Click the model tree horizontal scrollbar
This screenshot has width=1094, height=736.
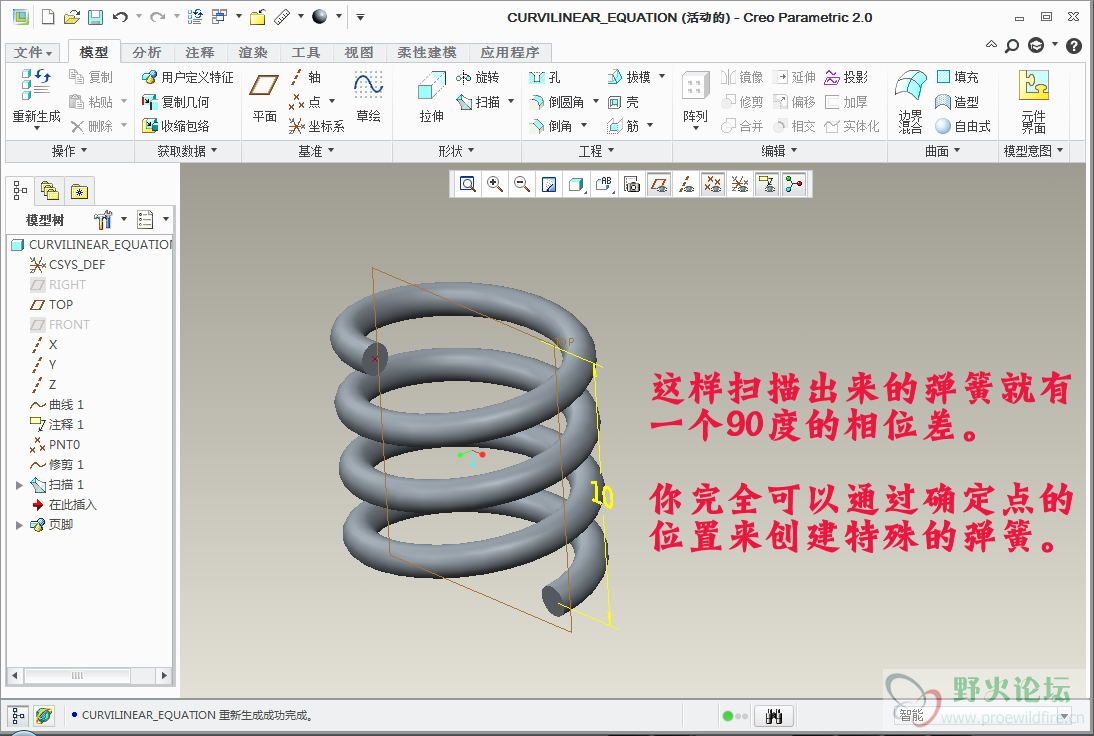(77, 675)
